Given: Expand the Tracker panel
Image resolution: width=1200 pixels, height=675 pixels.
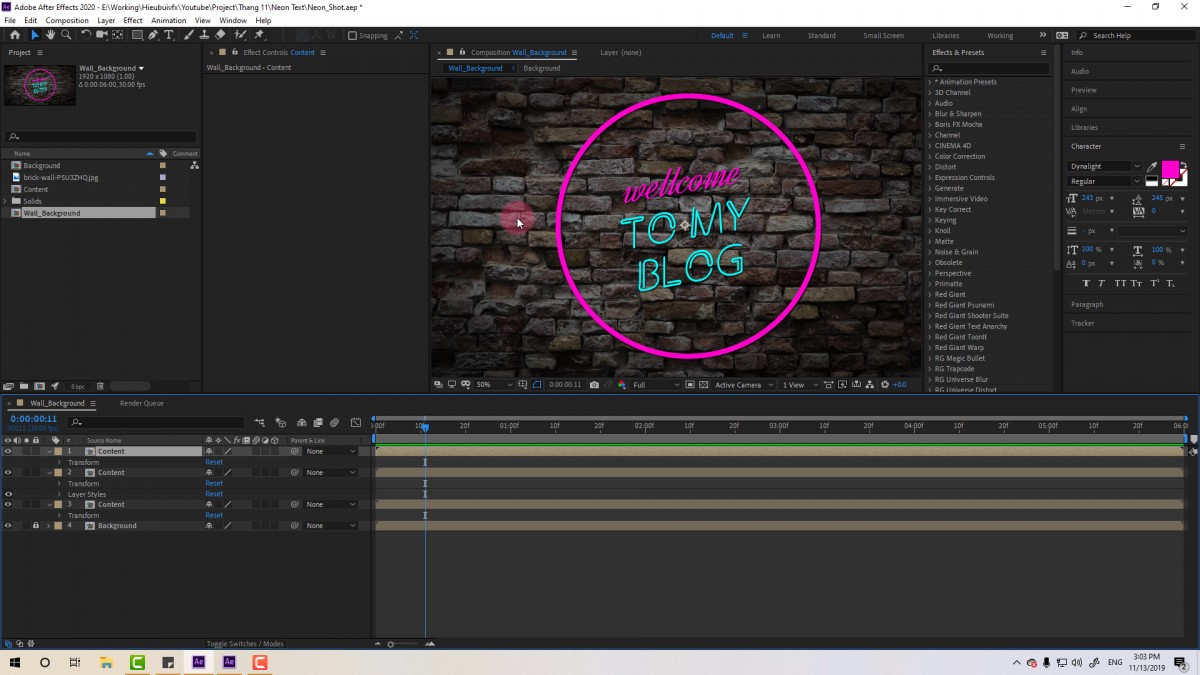Looking at the screenshot, I should (x=1083, y=323).
